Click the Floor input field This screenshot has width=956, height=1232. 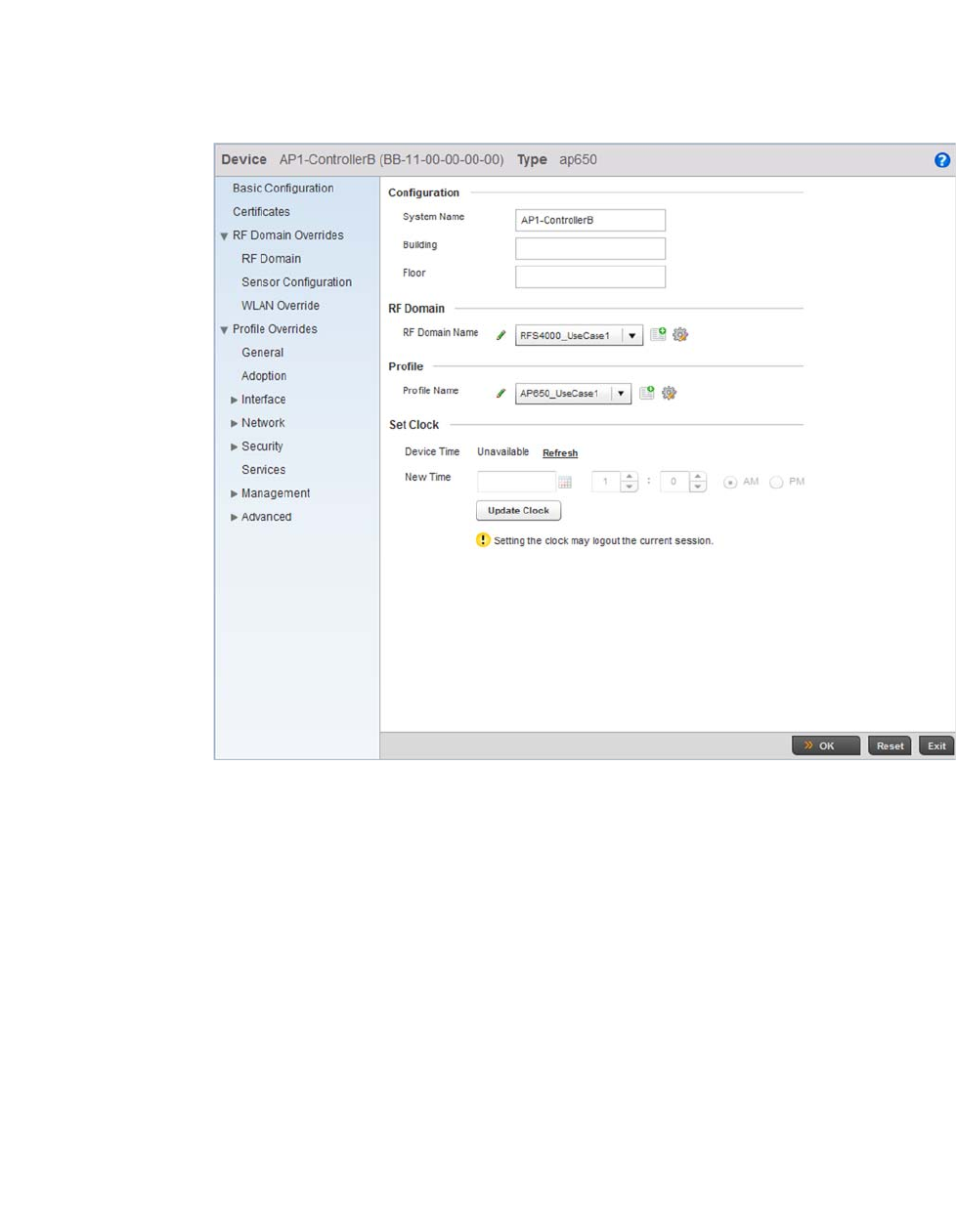[590, 276]
